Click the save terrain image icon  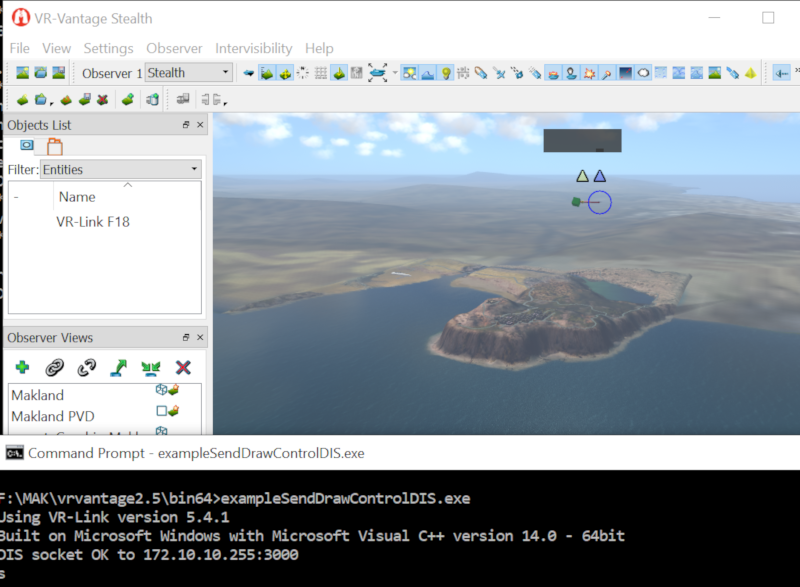[59, 73]
